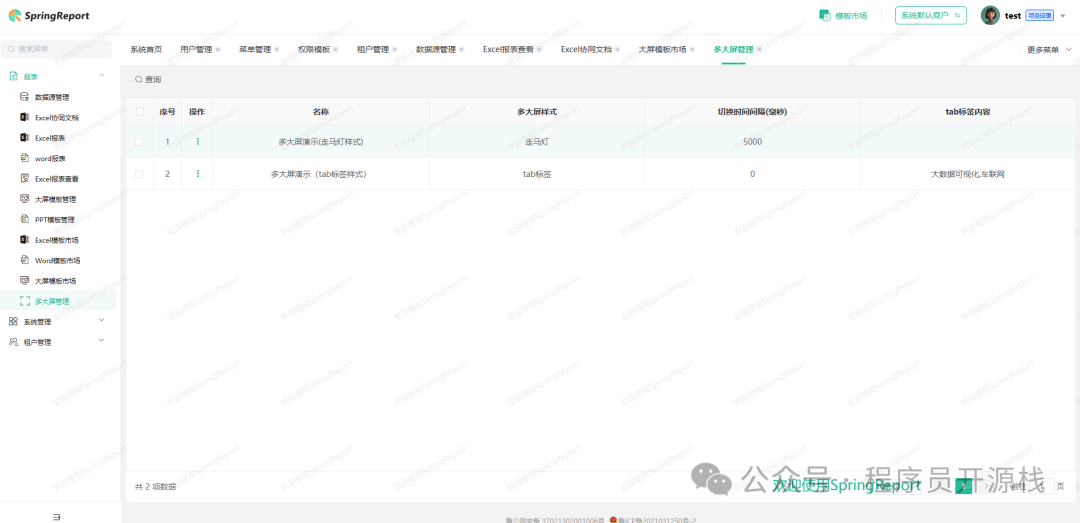The height and width of the screenshot is (523, 1080).
Task: Switch to the 用户管理 tab
Action: (196, 50)
